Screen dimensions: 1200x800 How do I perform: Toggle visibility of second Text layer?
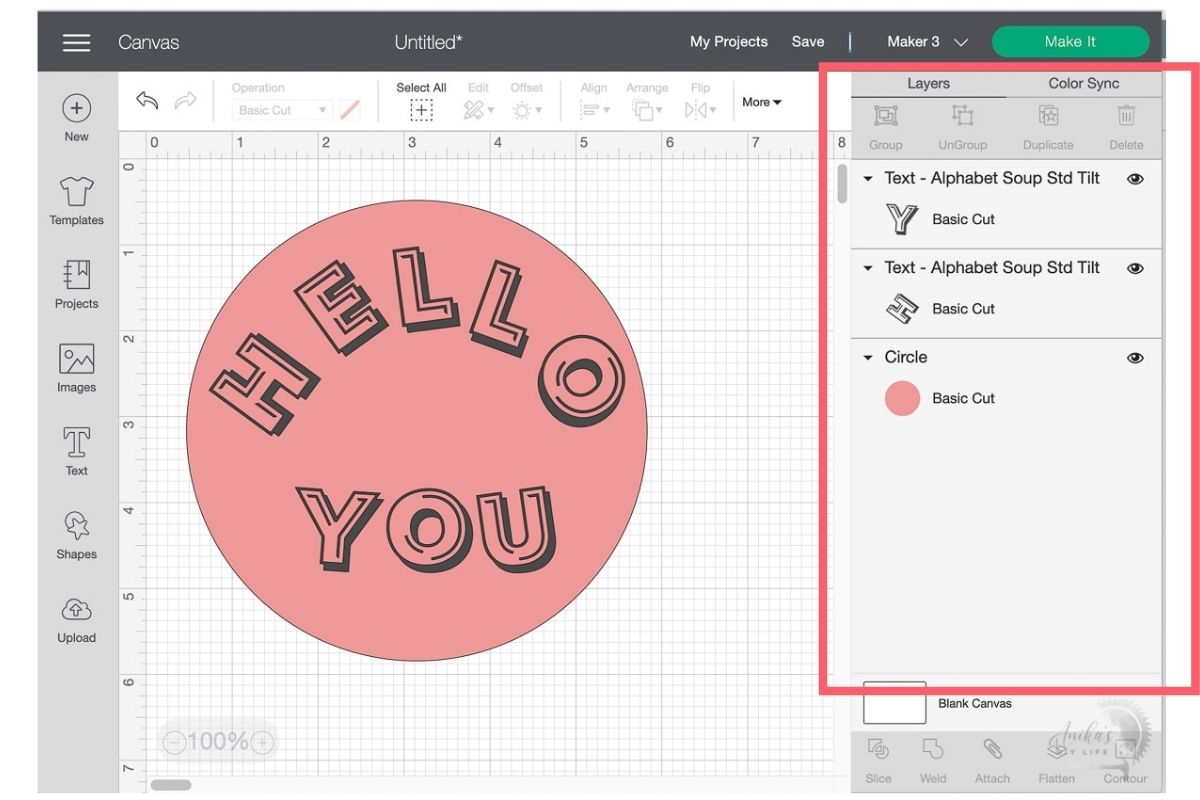click(1135, 268)
